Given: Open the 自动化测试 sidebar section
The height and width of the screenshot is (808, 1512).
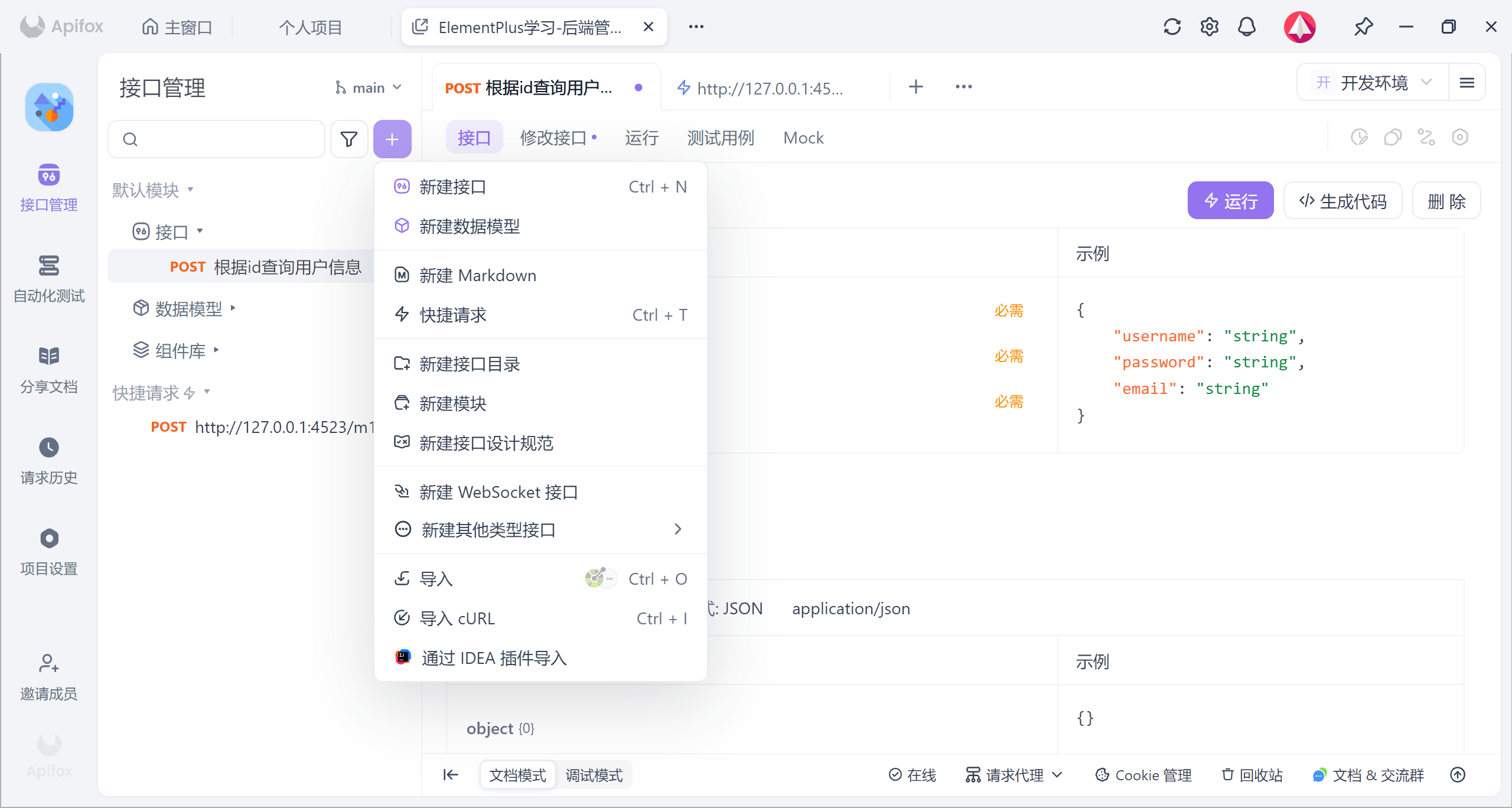Looking at the screenshot, I should (x=48, y=278).
